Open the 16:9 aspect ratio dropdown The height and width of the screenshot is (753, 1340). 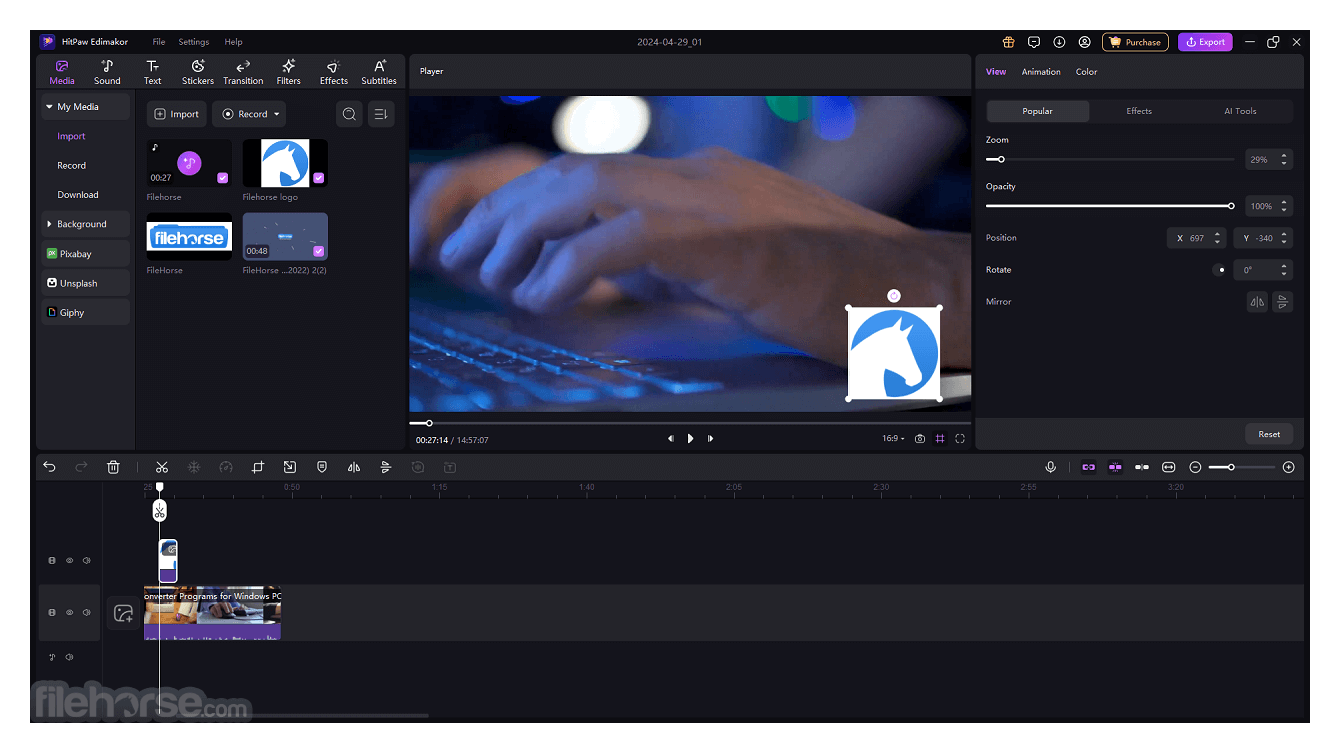893,438
